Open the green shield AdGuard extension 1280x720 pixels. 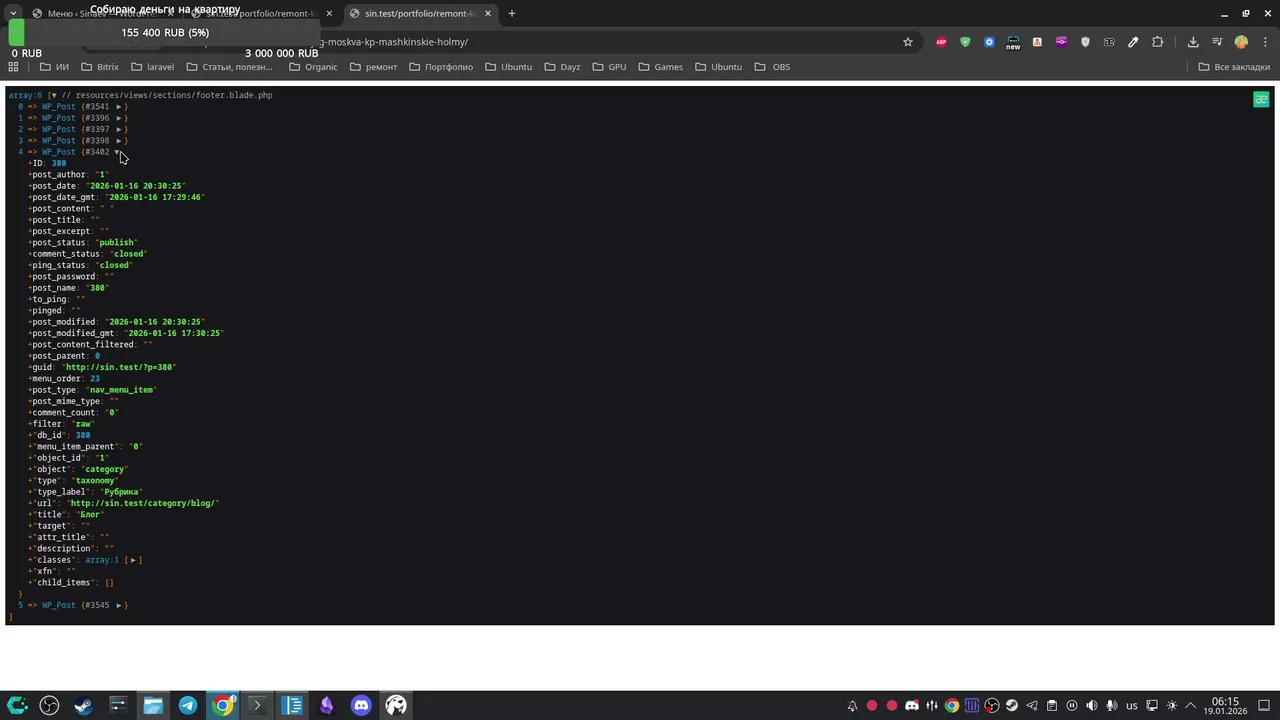pos(965,42)
